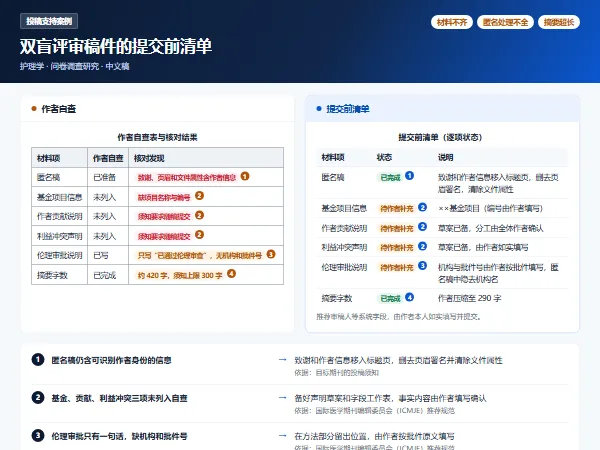Click 作者贡献说明 in the right checklist

(x=344, y=228)
